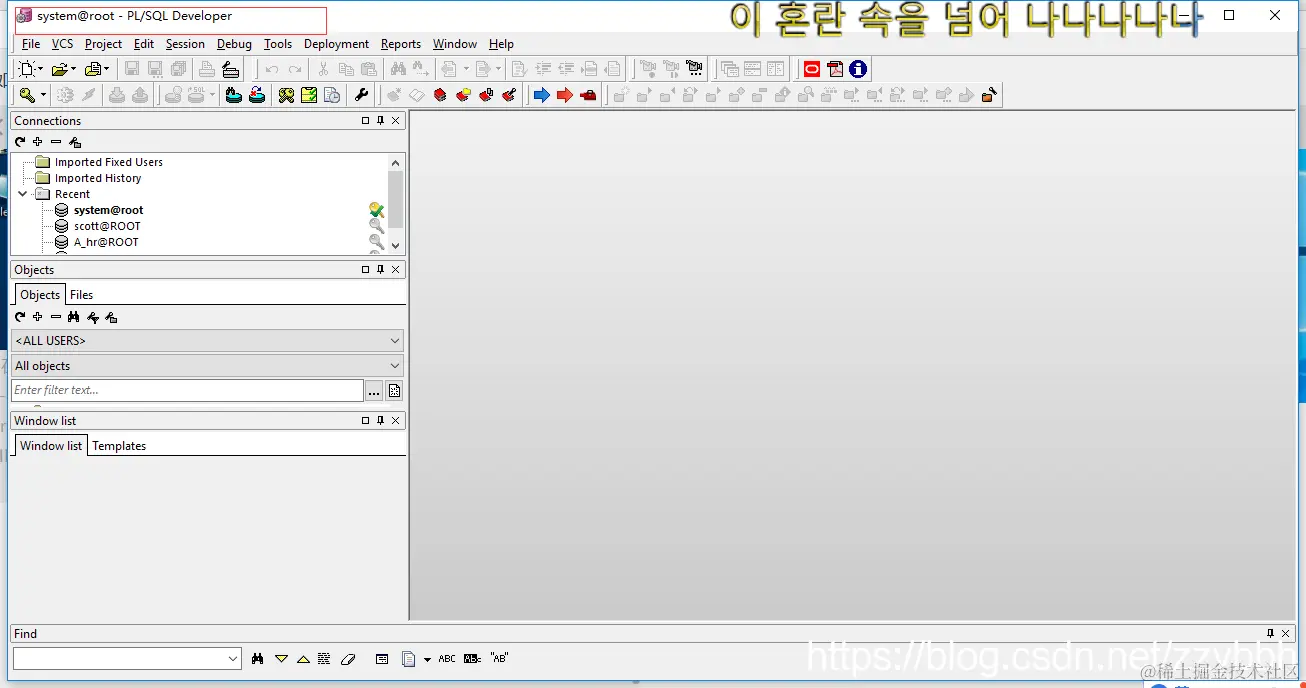Switch to the Files tab
The image size is (1306, 688).
pyautogui.click(x=81, y=295)
